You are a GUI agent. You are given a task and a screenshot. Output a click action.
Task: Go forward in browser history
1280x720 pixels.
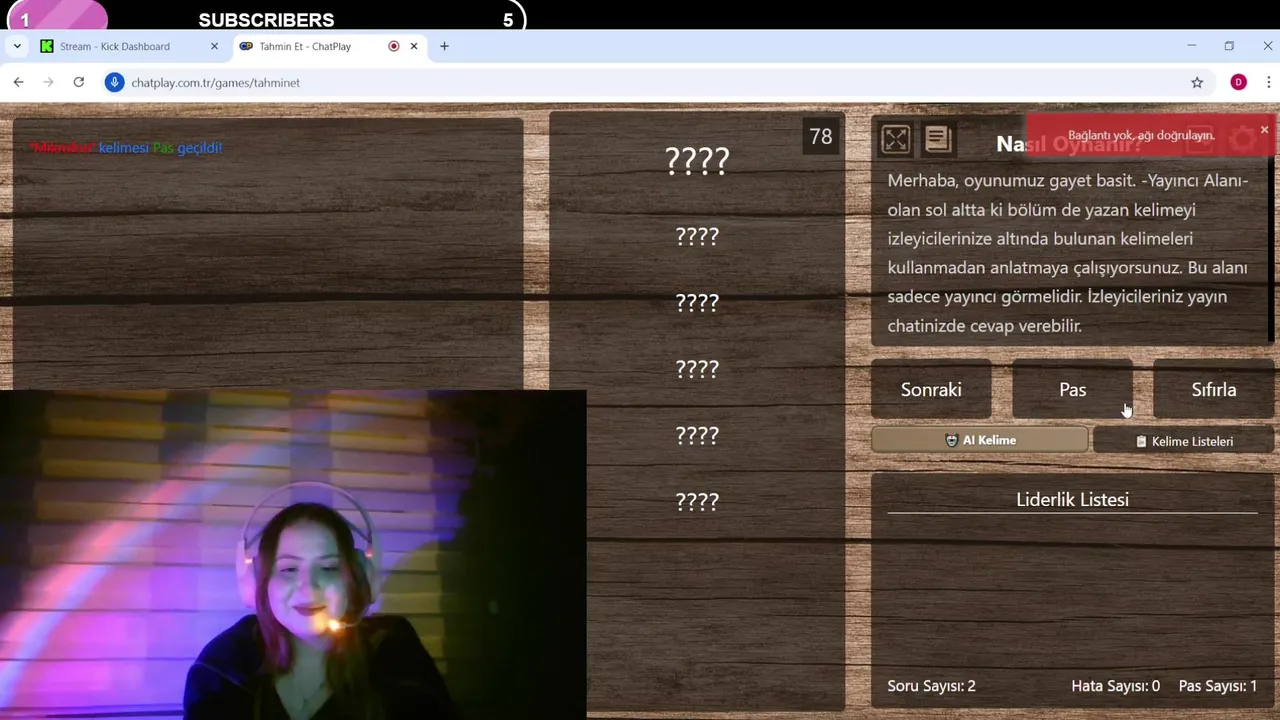[x=48, y=82]
